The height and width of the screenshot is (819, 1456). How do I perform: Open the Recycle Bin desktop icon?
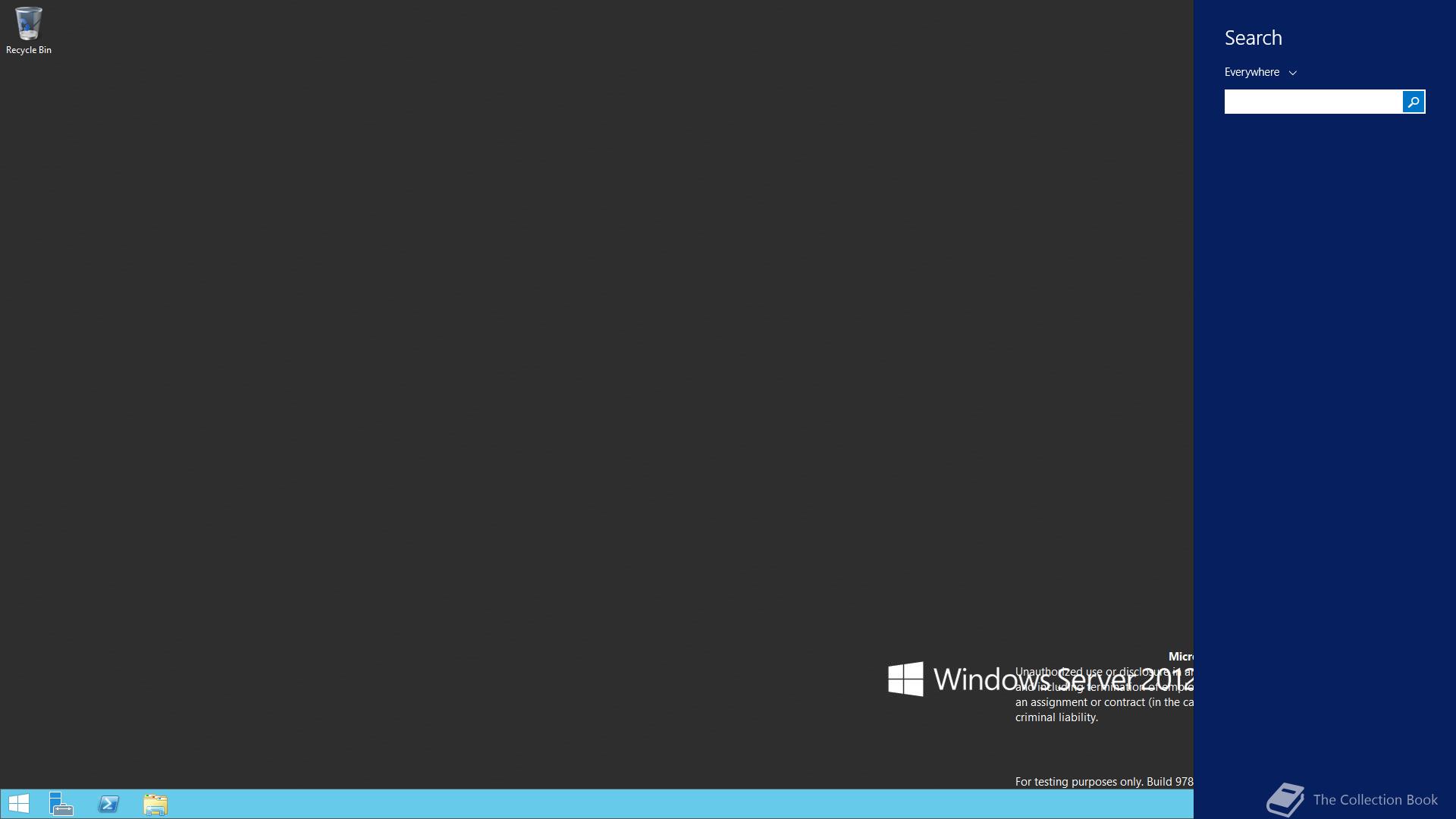[28, 30]
